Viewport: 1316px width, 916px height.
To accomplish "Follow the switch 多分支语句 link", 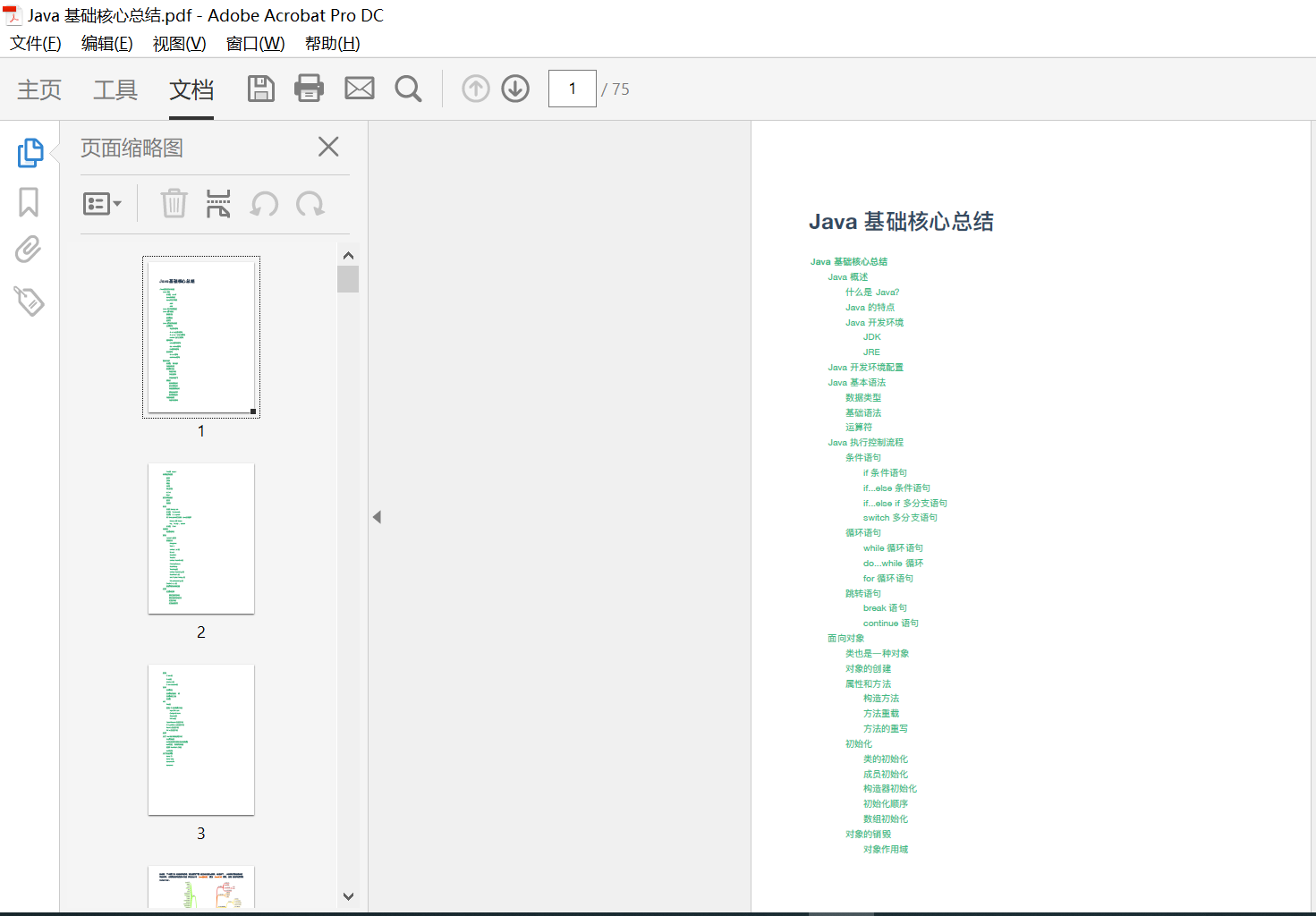I will coord(900,518).
